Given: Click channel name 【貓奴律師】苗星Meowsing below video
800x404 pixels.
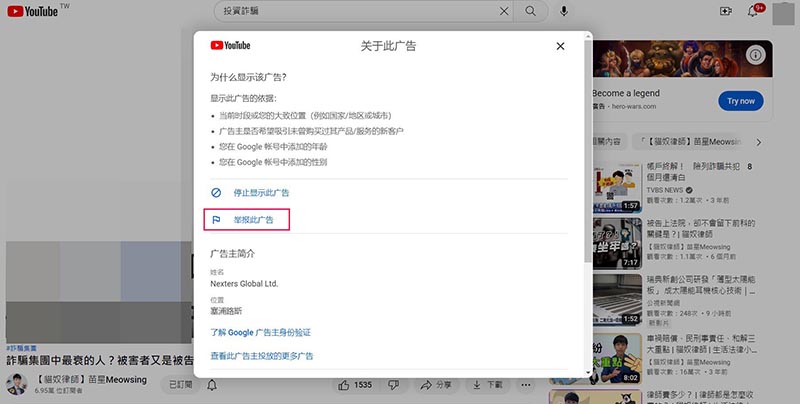Looking at the screenshot, I should click(x=91, y=380).
